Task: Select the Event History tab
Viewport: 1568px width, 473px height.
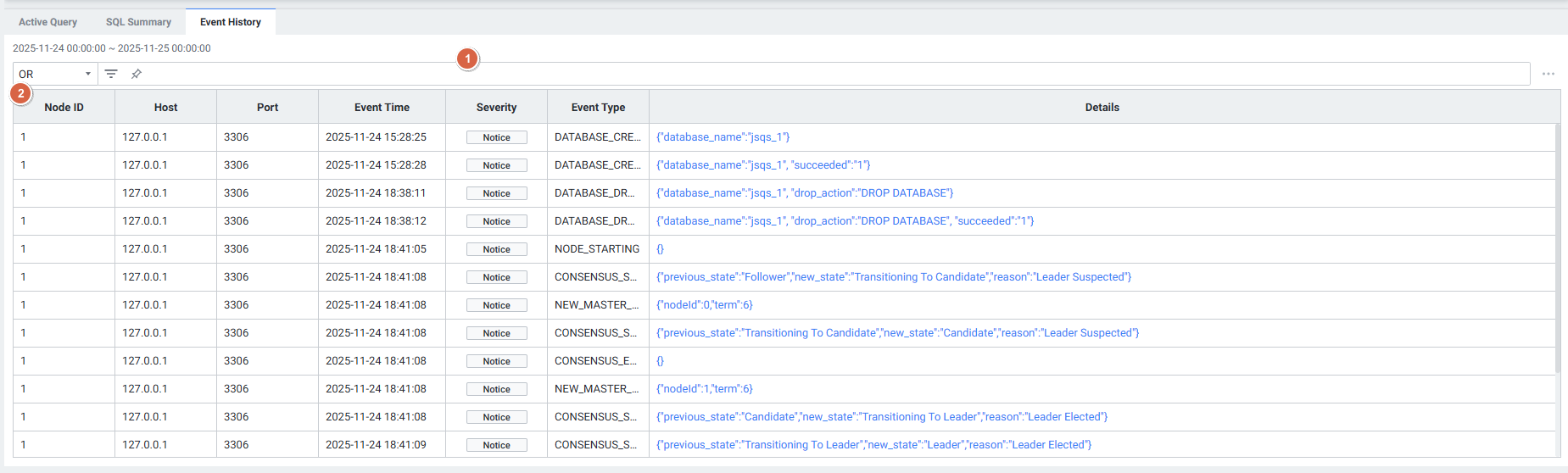Action: pos(231,22)
